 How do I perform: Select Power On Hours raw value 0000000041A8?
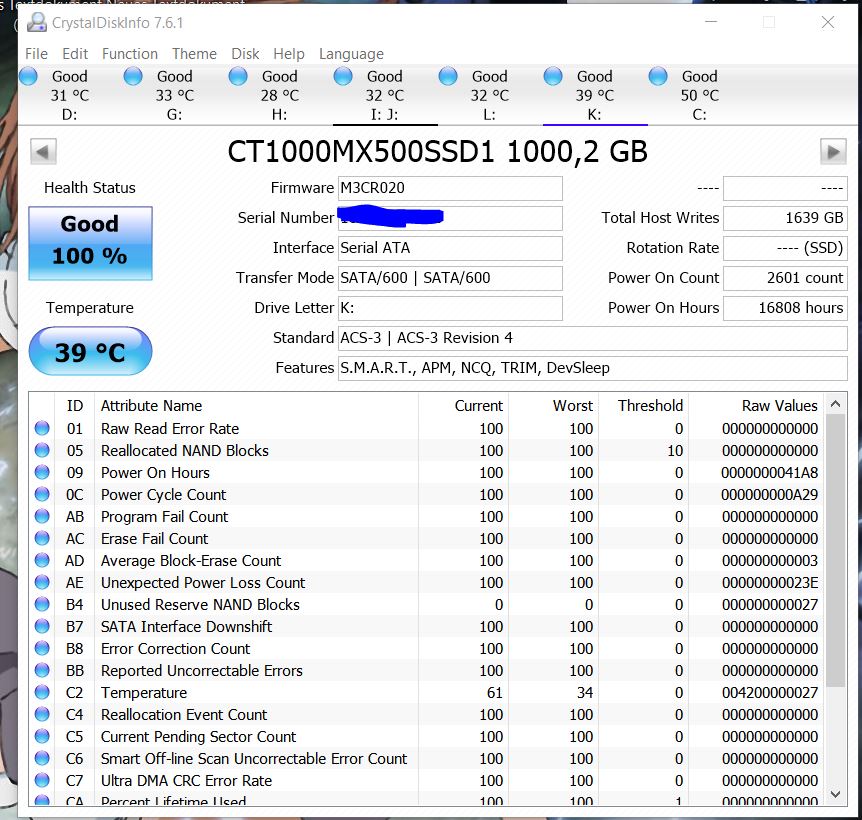(x=769, y=473)
